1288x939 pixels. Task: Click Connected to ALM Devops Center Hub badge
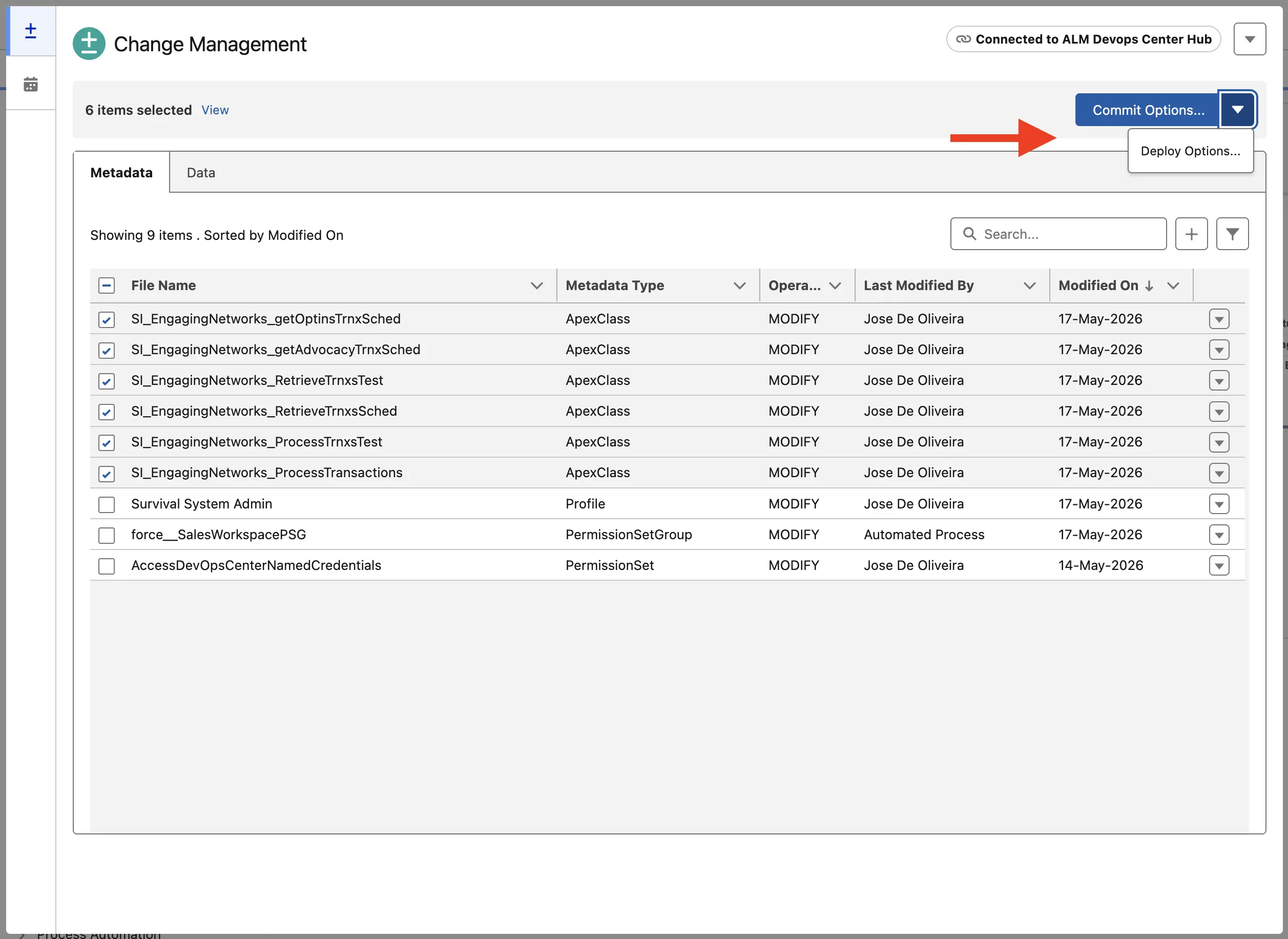tap(1083, 39)
